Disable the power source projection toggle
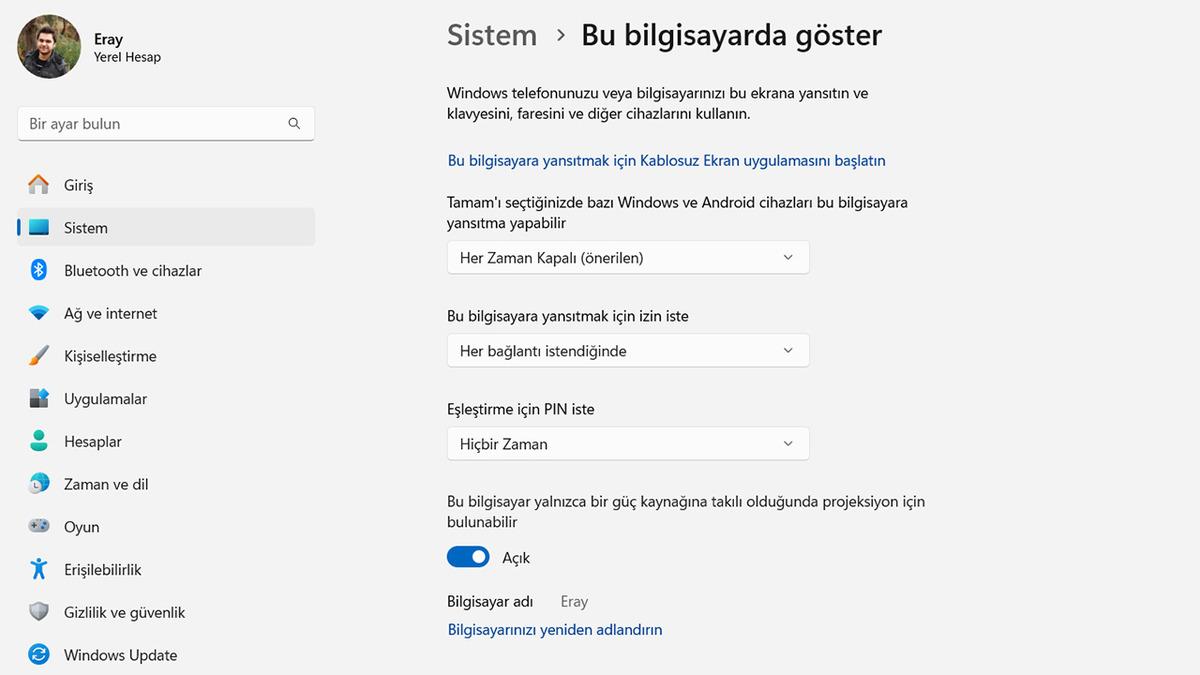 (468, 556)
